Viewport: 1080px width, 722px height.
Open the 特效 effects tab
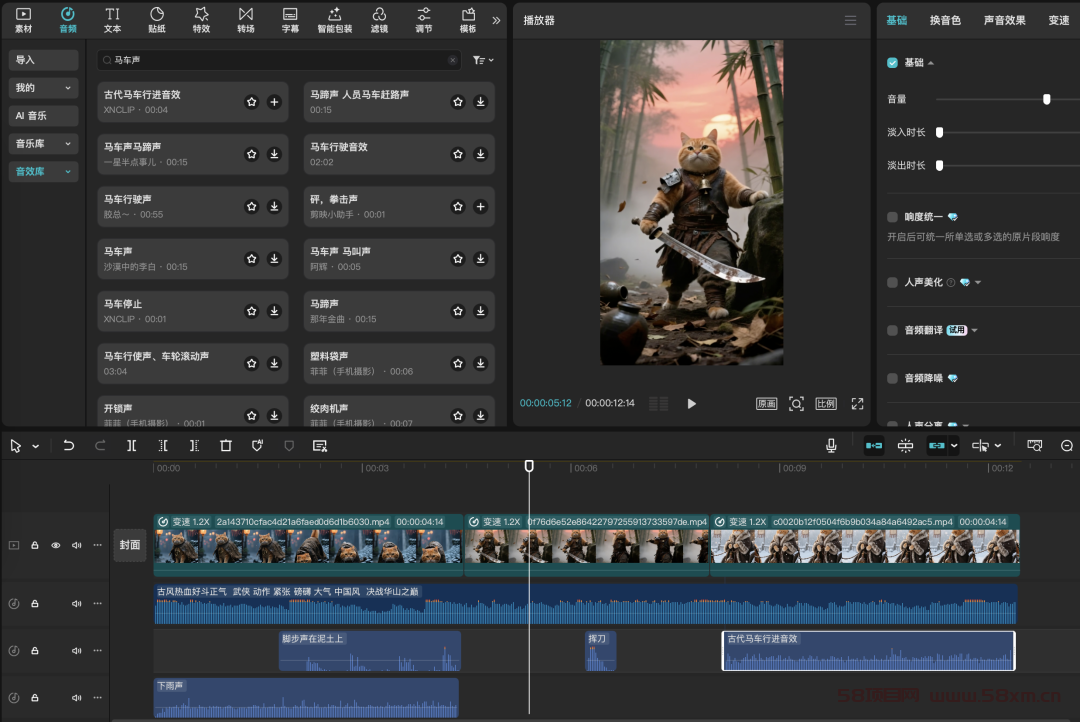pos(201,20)
